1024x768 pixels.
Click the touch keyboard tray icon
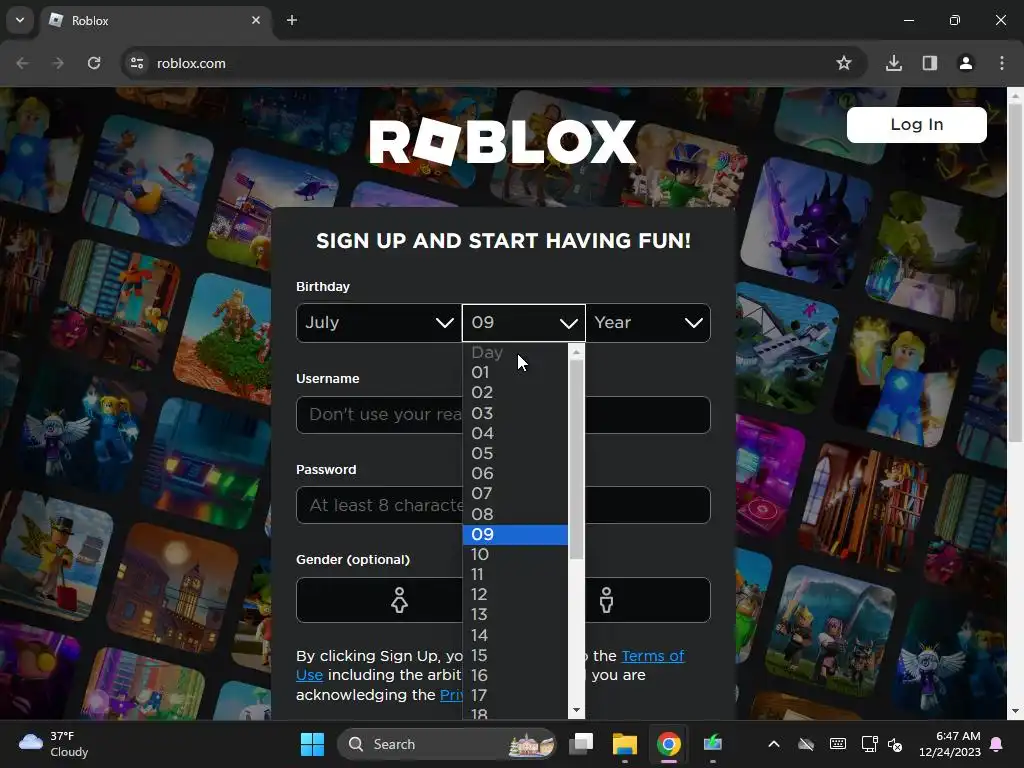(838, 744)
